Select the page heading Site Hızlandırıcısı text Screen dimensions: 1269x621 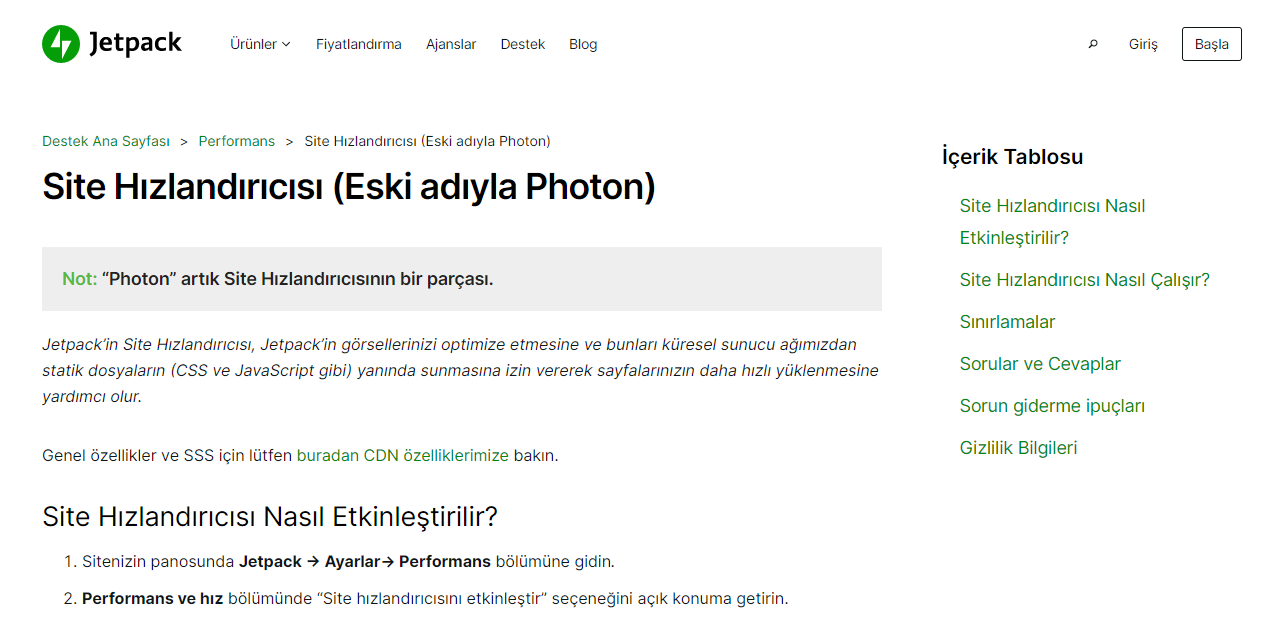pyautogui.click(x=348, y=187)
